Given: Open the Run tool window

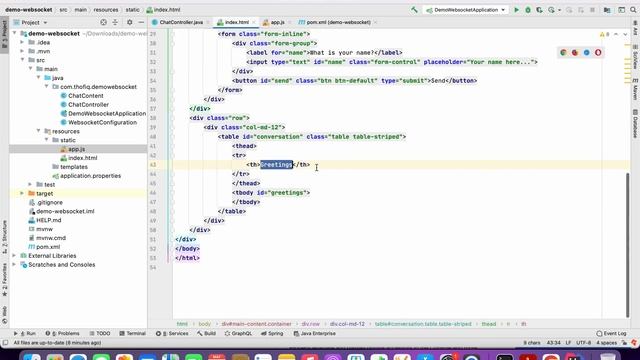Looking at the screenshot, I should tap(25, 333).
